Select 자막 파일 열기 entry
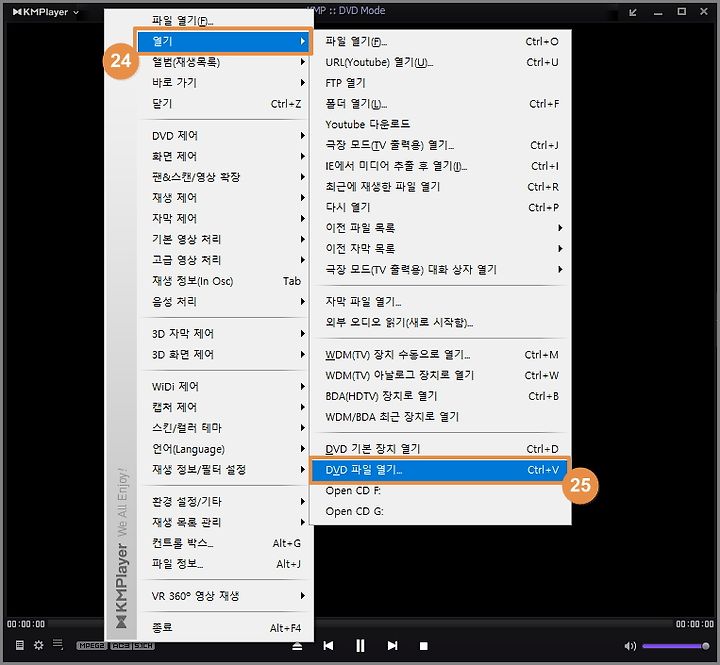The height and width of the screenshot is (665, 720). click(x=442, y=301)
